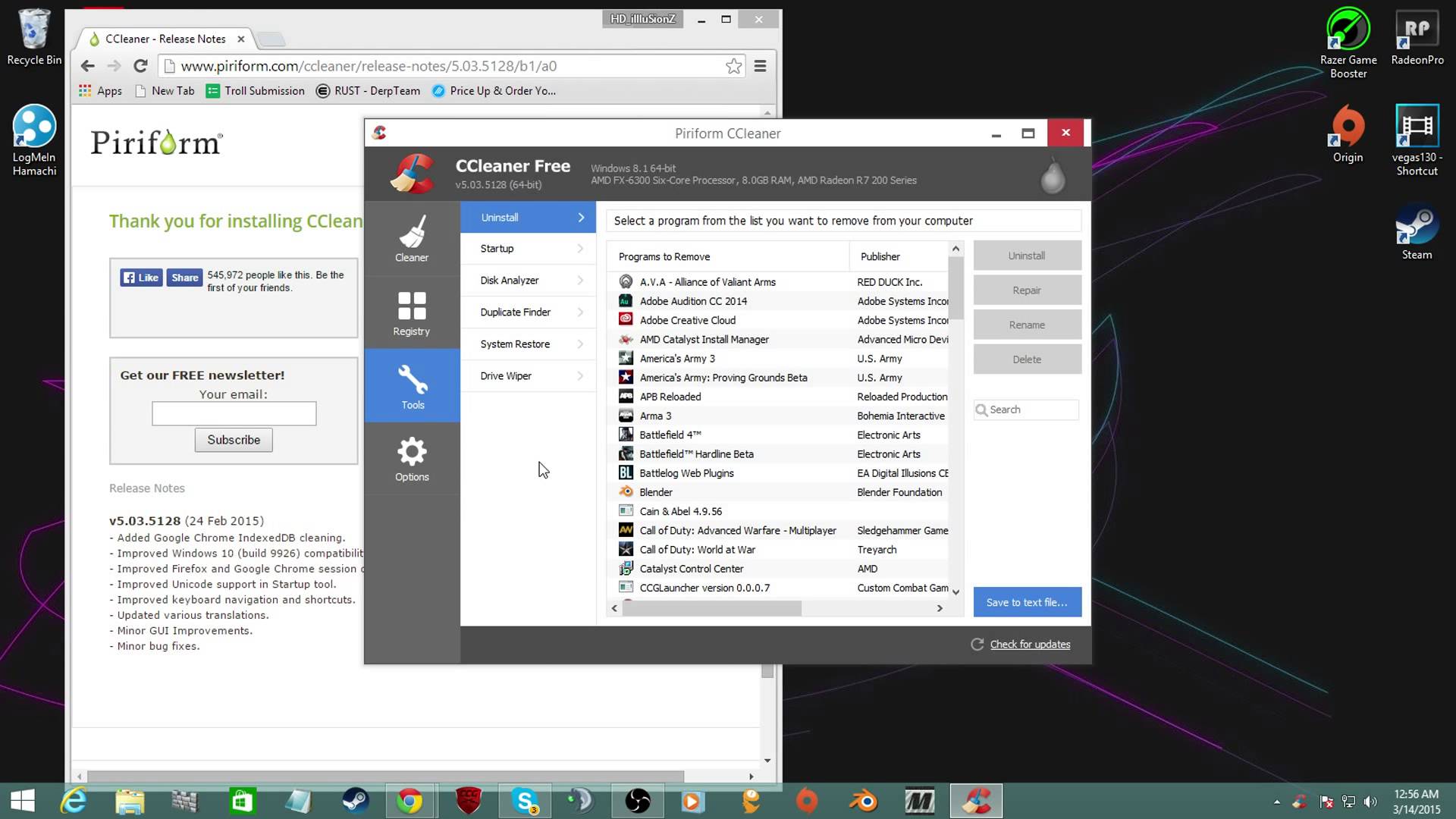Select America's Army 3 entry

coord(777,358)
